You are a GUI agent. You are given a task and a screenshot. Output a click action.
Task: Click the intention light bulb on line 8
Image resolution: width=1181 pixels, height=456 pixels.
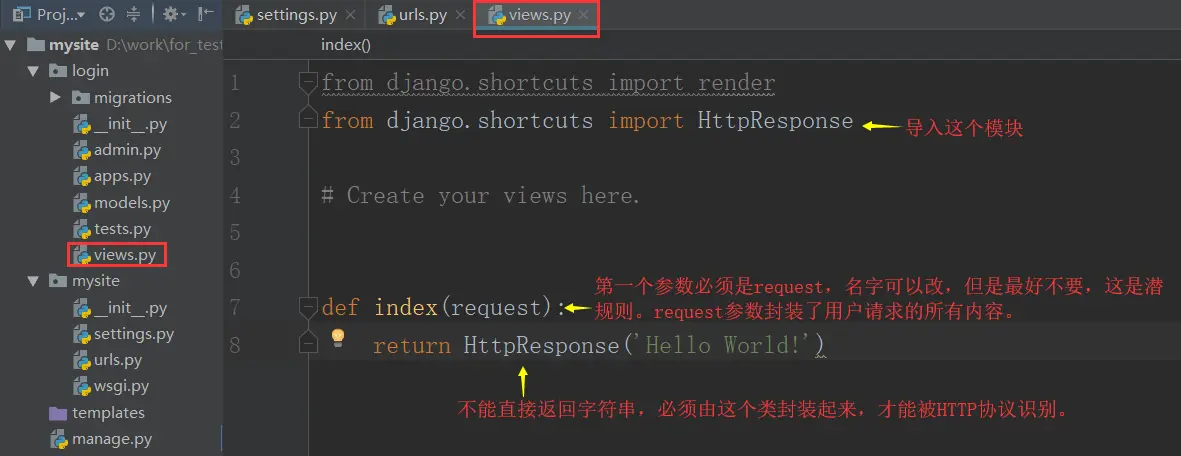pos(338,337)
